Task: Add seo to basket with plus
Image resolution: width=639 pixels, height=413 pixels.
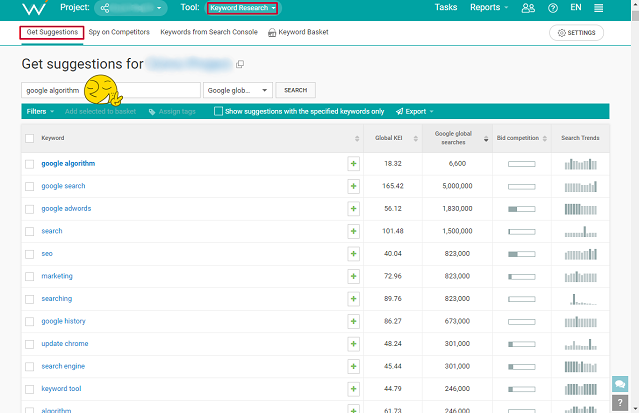Action: point(353,254)
